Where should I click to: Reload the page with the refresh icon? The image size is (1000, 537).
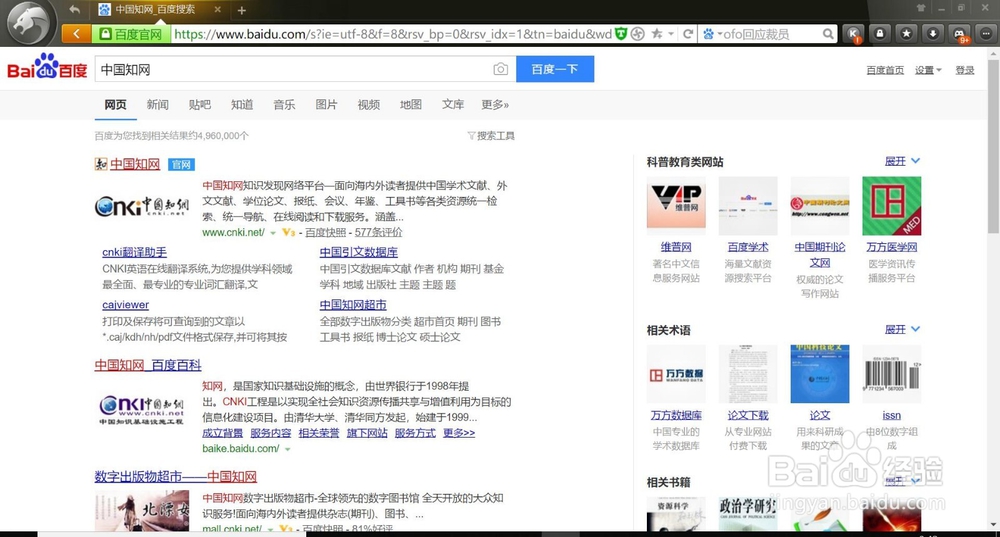[688, 34]
